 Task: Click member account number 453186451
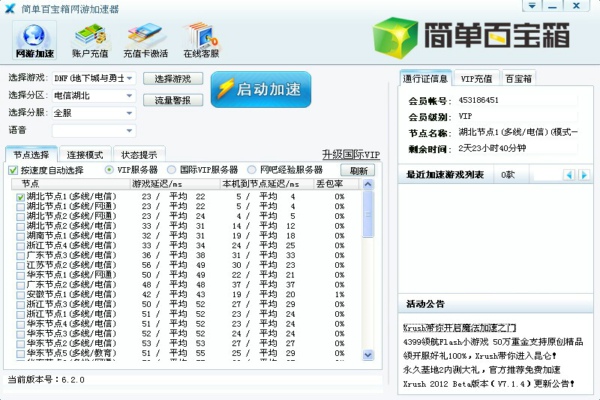point(478,100)
